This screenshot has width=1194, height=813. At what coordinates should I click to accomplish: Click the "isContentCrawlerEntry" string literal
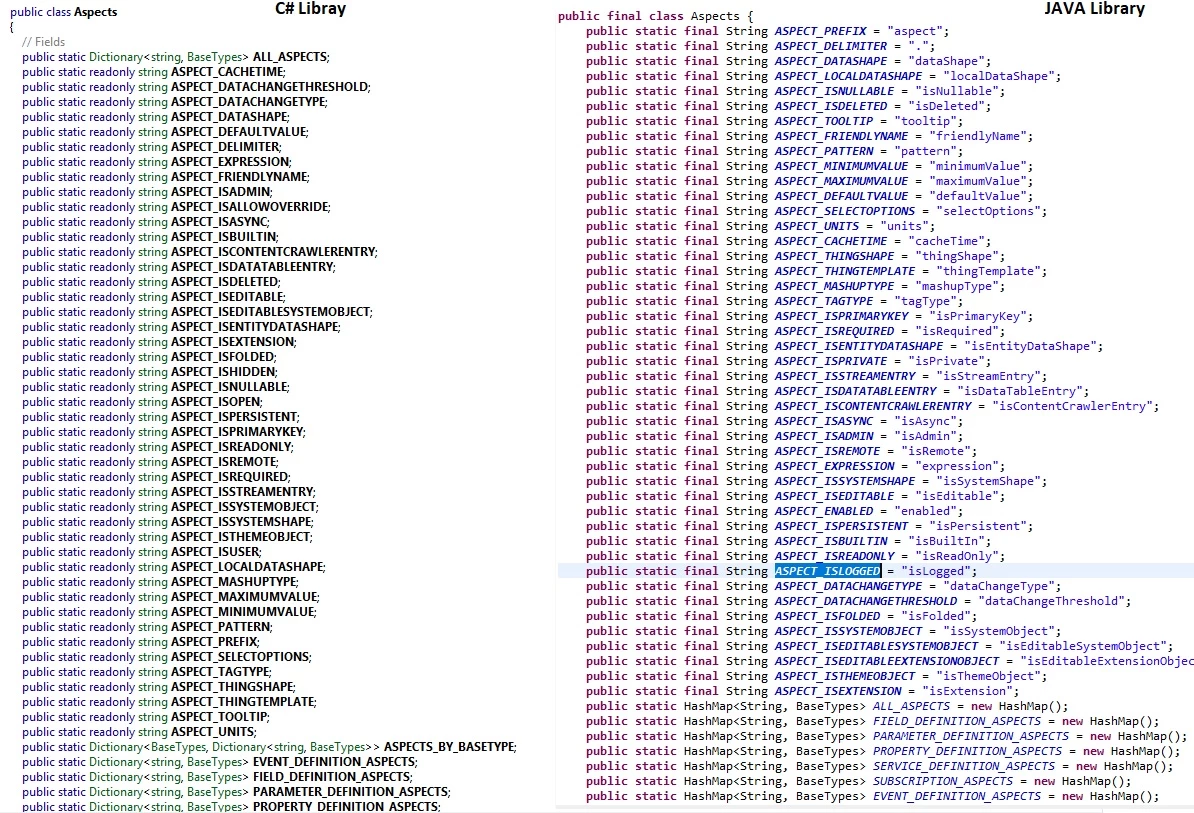[x=1071, y=406]
